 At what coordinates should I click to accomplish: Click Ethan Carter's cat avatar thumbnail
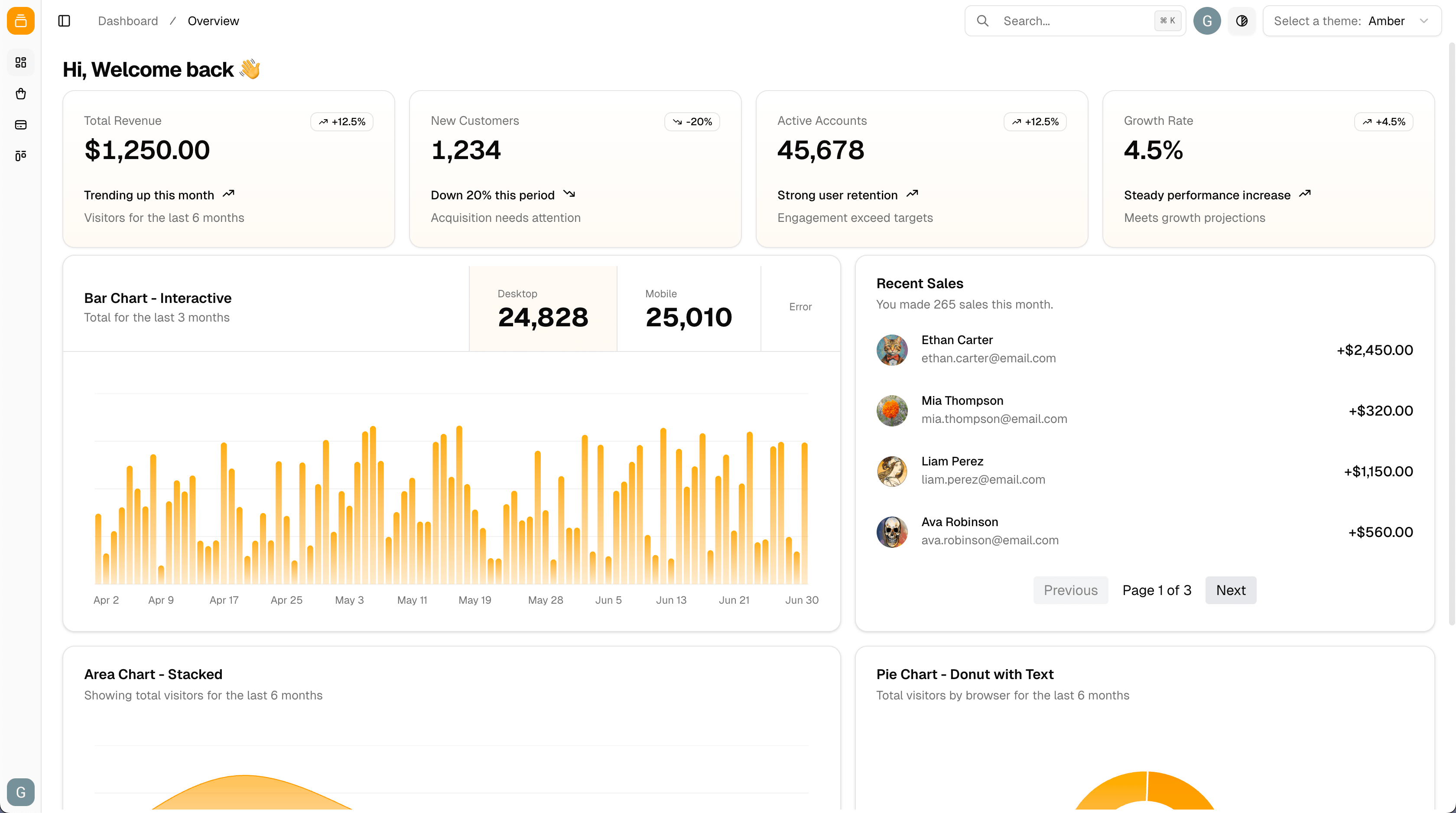coord(892,349)
